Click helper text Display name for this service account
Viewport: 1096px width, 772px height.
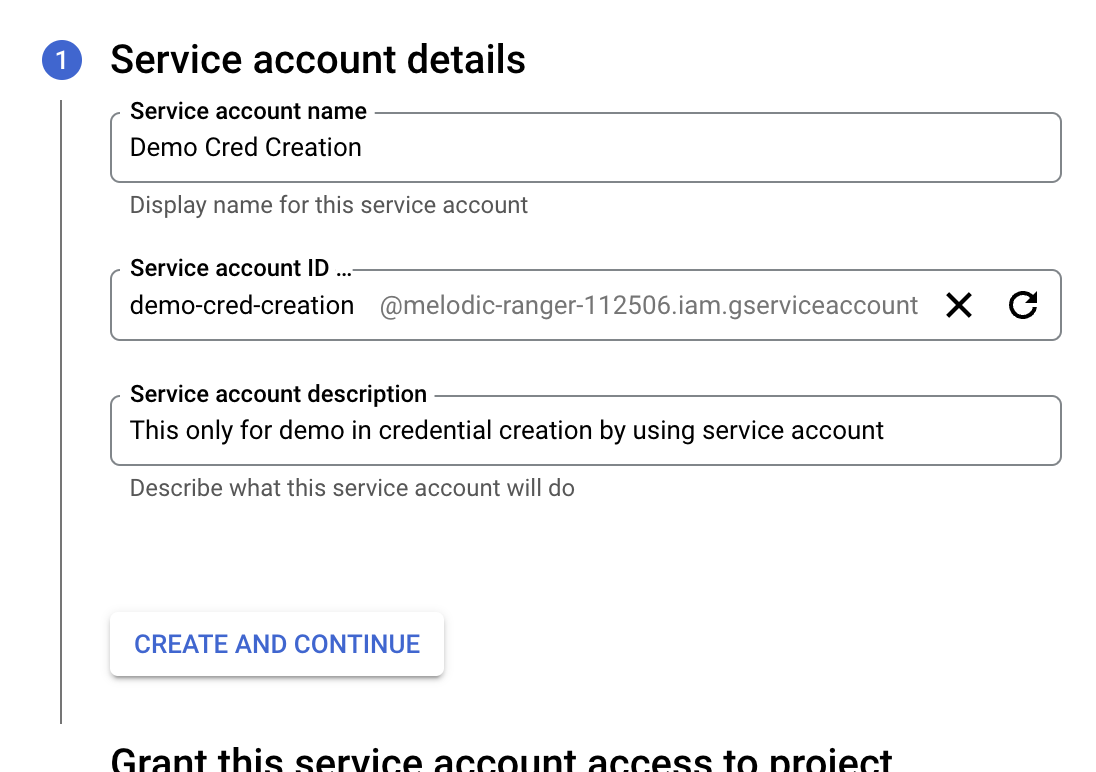[329, 205]
